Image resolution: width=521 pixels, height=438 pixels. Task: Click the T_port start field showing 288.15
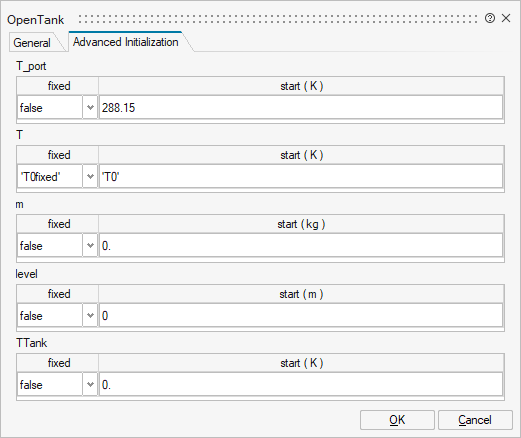coord(301,108)
